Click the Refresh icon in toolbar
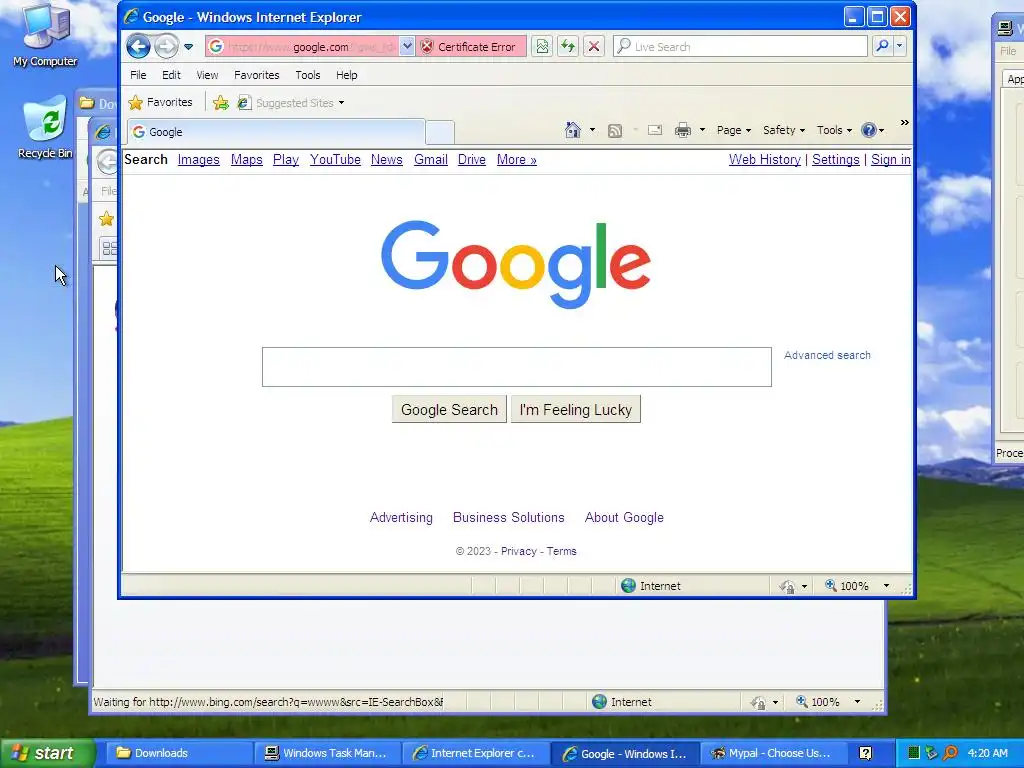1024x768 pixels. pos(568,46)
